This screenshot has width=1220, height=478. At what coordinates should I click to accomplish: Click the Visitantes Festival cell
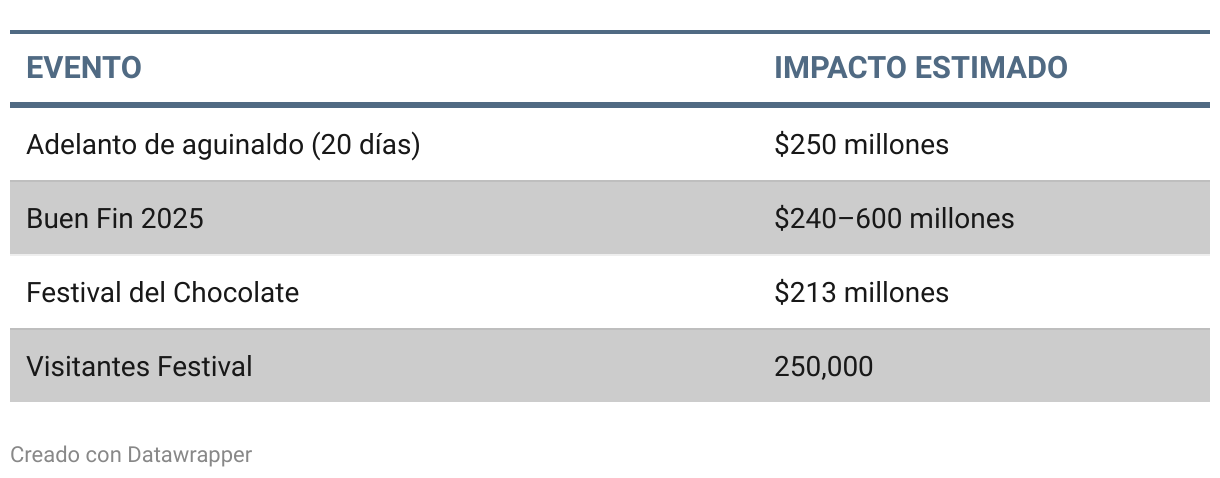coord(139,366)
